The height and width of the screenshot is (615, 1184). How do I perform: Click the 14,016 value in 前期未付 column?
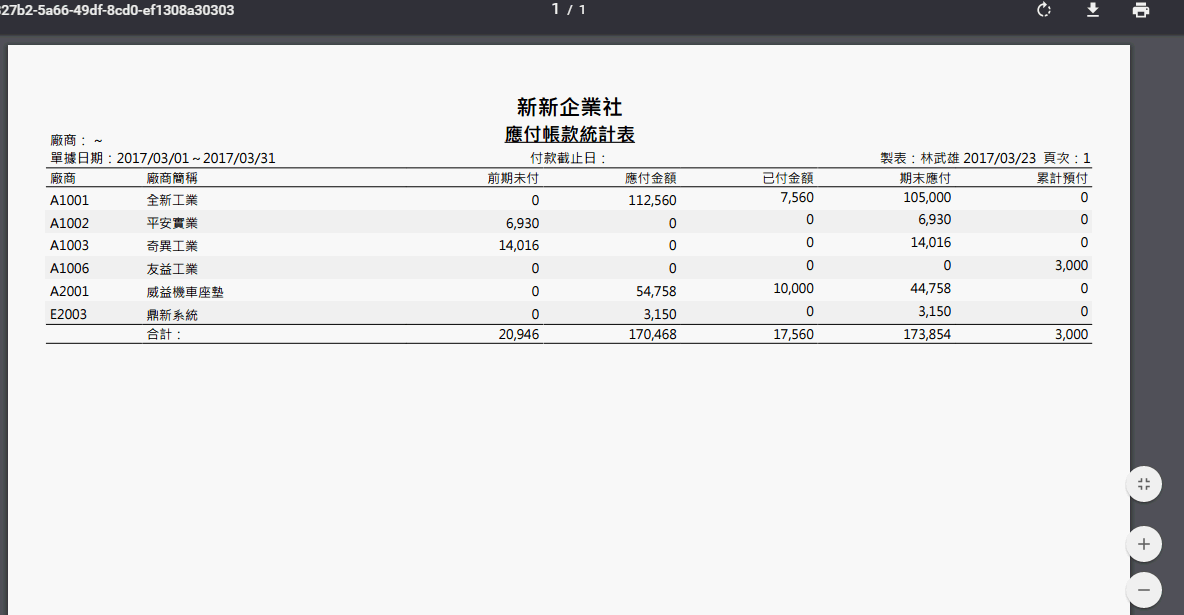coord(519,246)
